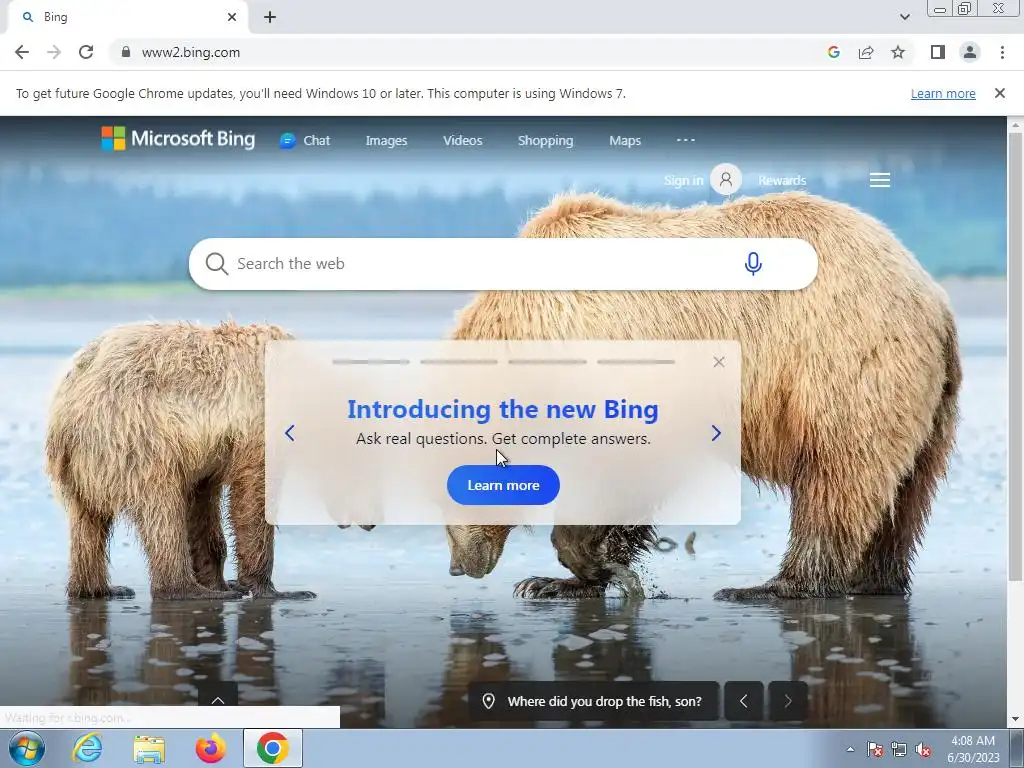
Task: Click the page vertical scrollbar
Action: [x=1015, y=356]
